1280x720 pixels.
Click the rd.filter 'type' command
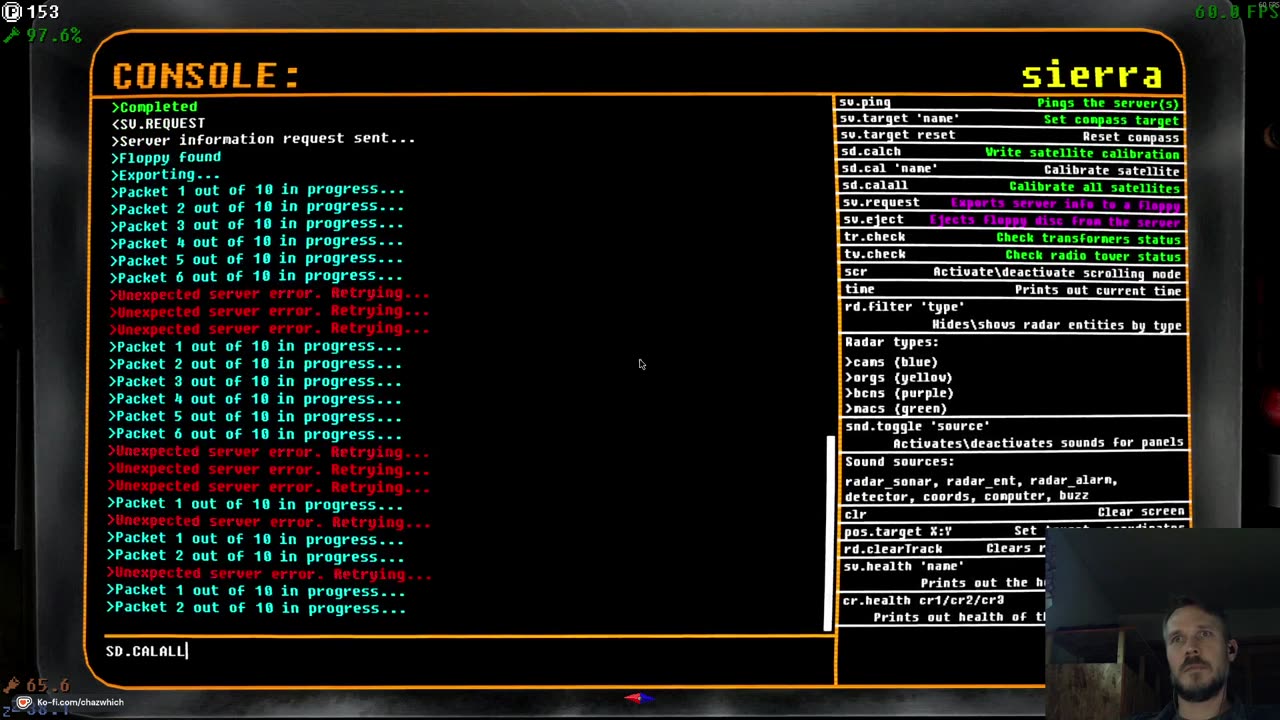coord(905,307)
